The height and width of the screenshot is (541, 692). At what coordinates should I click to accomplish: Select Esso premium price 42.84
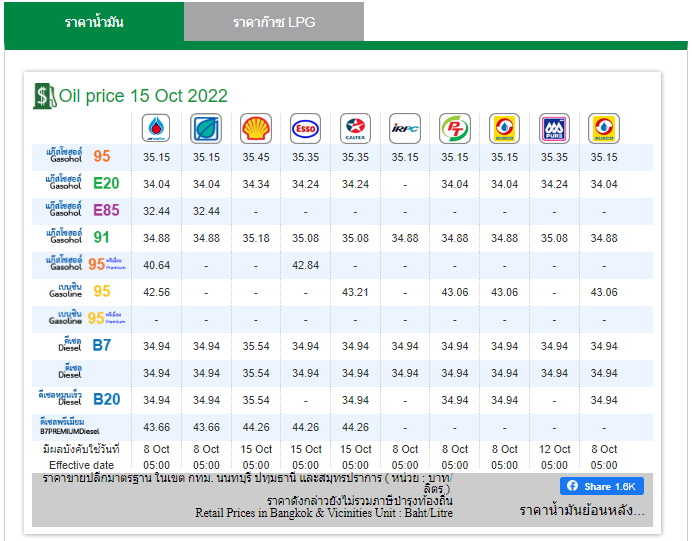pos(305,265)
